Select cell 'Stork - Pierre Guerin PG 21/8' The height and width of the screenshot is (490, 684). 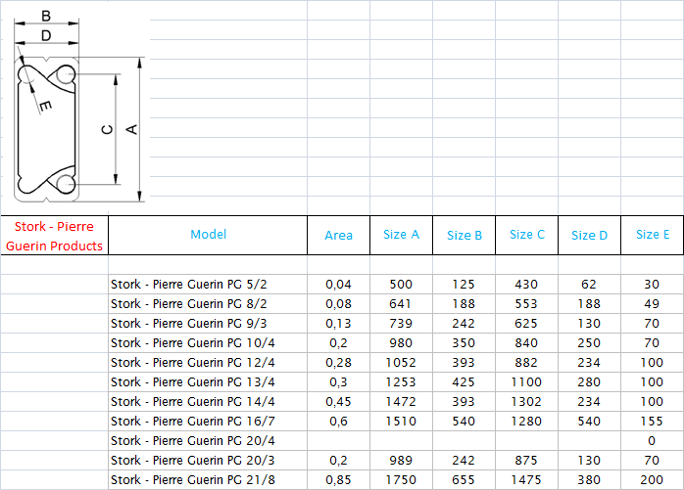pyautogui.click(x=208, y=480)
